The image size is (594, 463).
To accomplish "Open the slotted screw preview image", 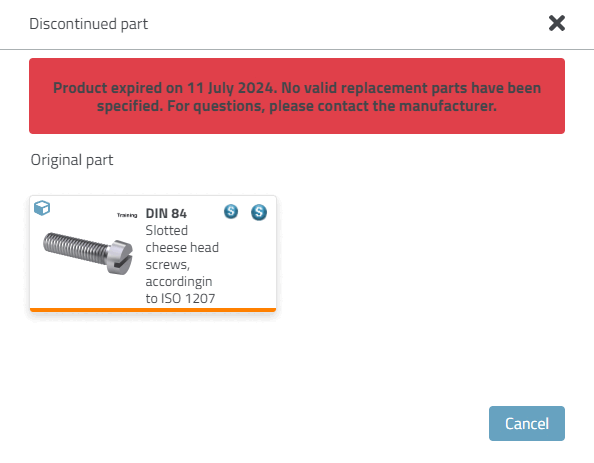I will [x=88, y=253].
